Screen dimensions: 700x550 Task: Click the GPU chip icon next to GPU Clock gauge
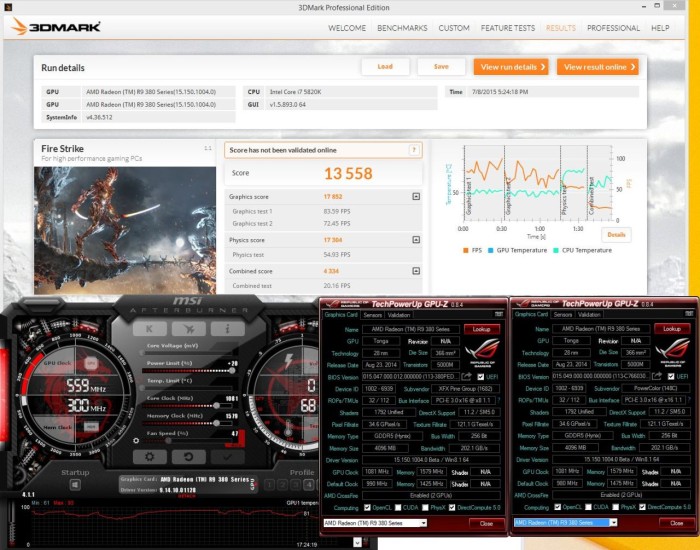tap(92, 363)
